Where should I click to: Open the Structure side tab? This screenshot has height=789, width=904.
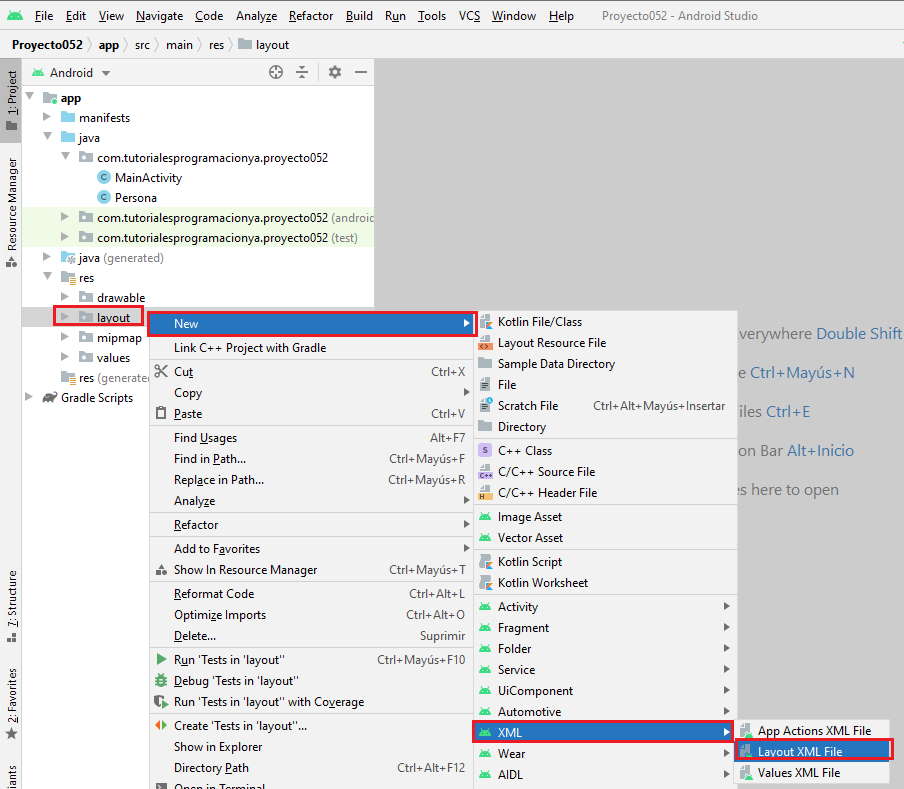[11, 606]
